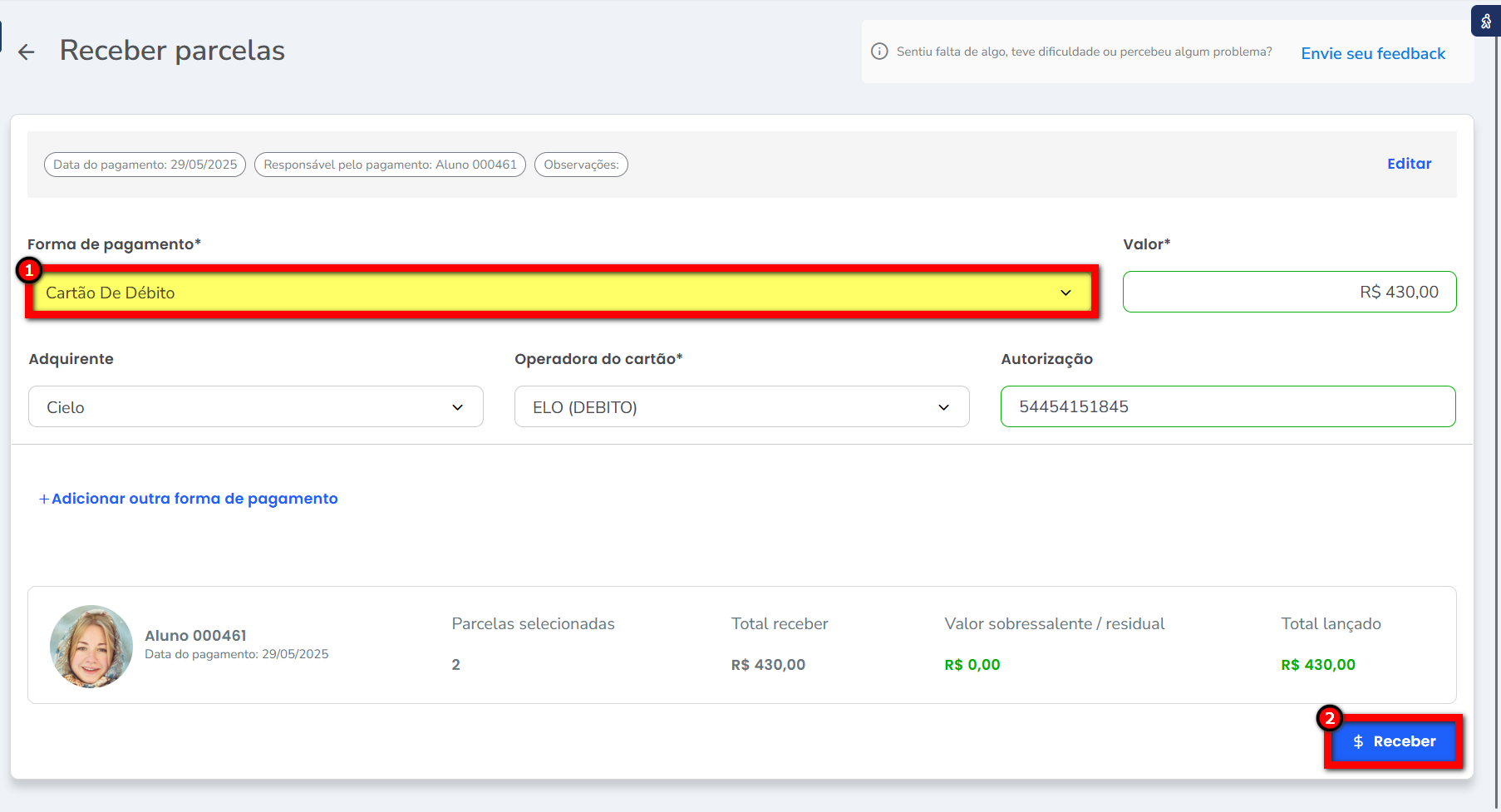Image resolution: width=1501 pixels, height=812 pixels.
Task: Click the Observações chip
Action: tap(581, 165)
